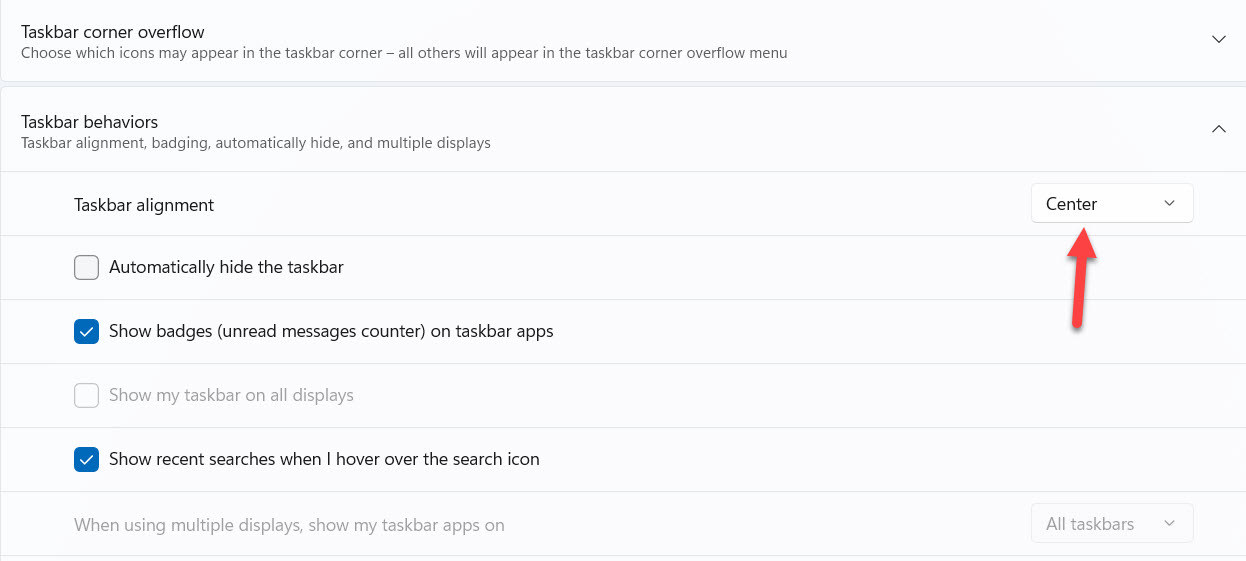Click the Show badges (unread messages counter) label
Screen dimensions: 1246x561
pyautogui.click(x=331, y=332)
